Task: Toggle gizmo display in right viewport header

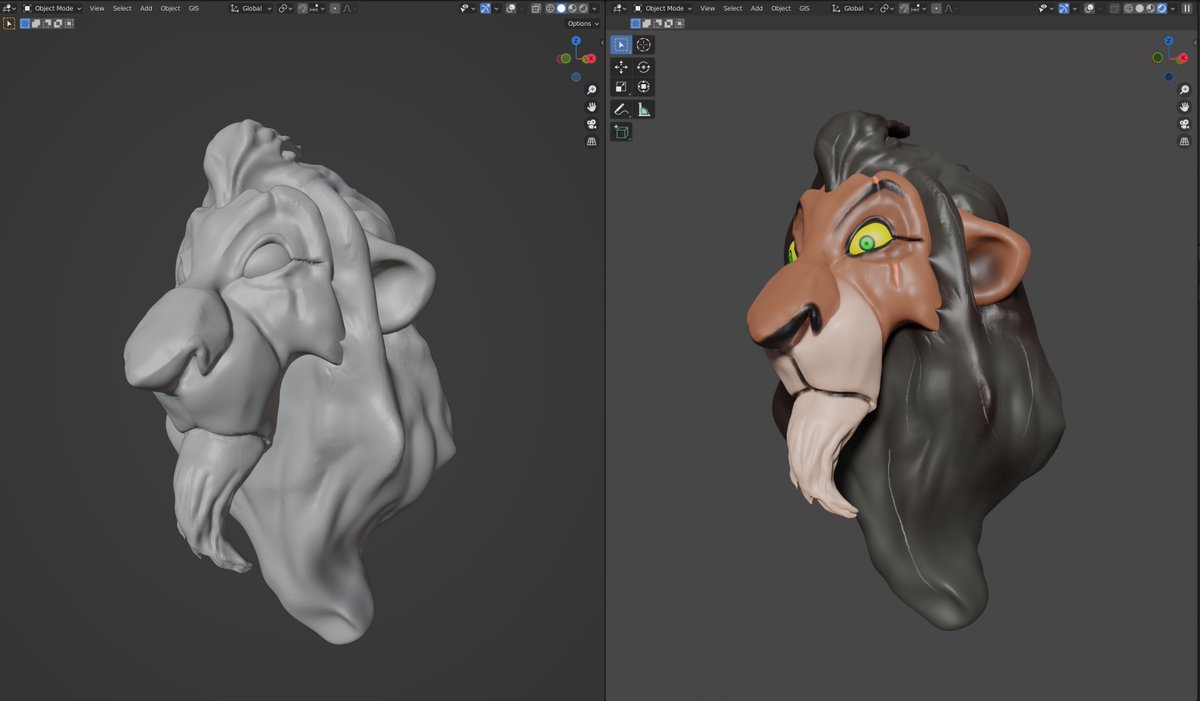Action: click(1064, 8)
